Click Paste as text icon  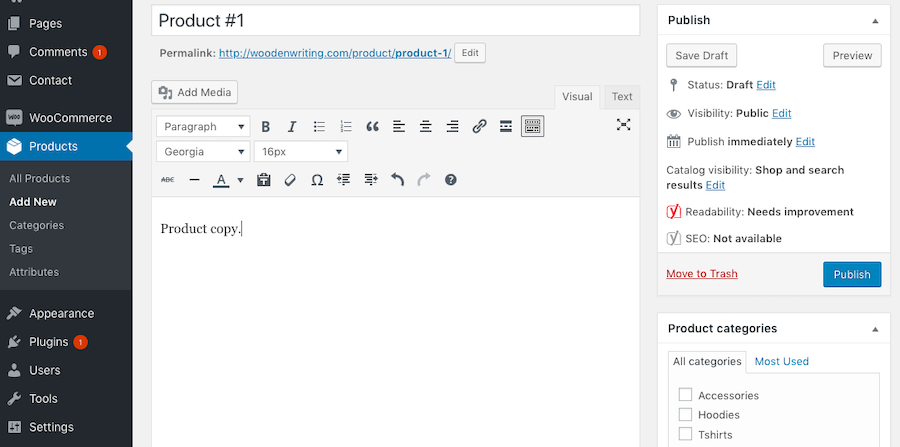[x=263, y=180]
